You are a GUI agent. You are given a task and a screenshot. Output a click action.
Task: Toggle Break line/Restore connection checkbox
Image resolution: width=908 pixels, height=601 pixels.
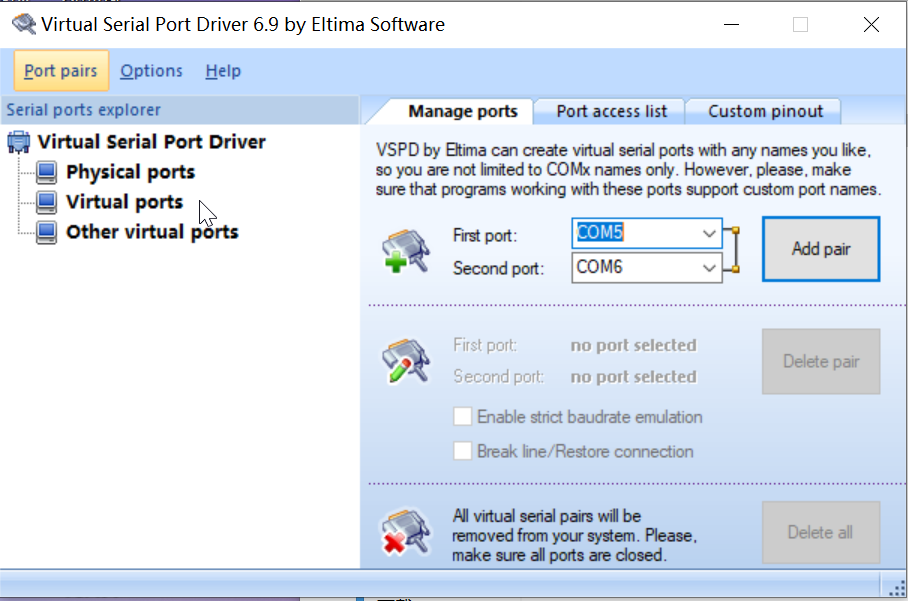(462, 450)
